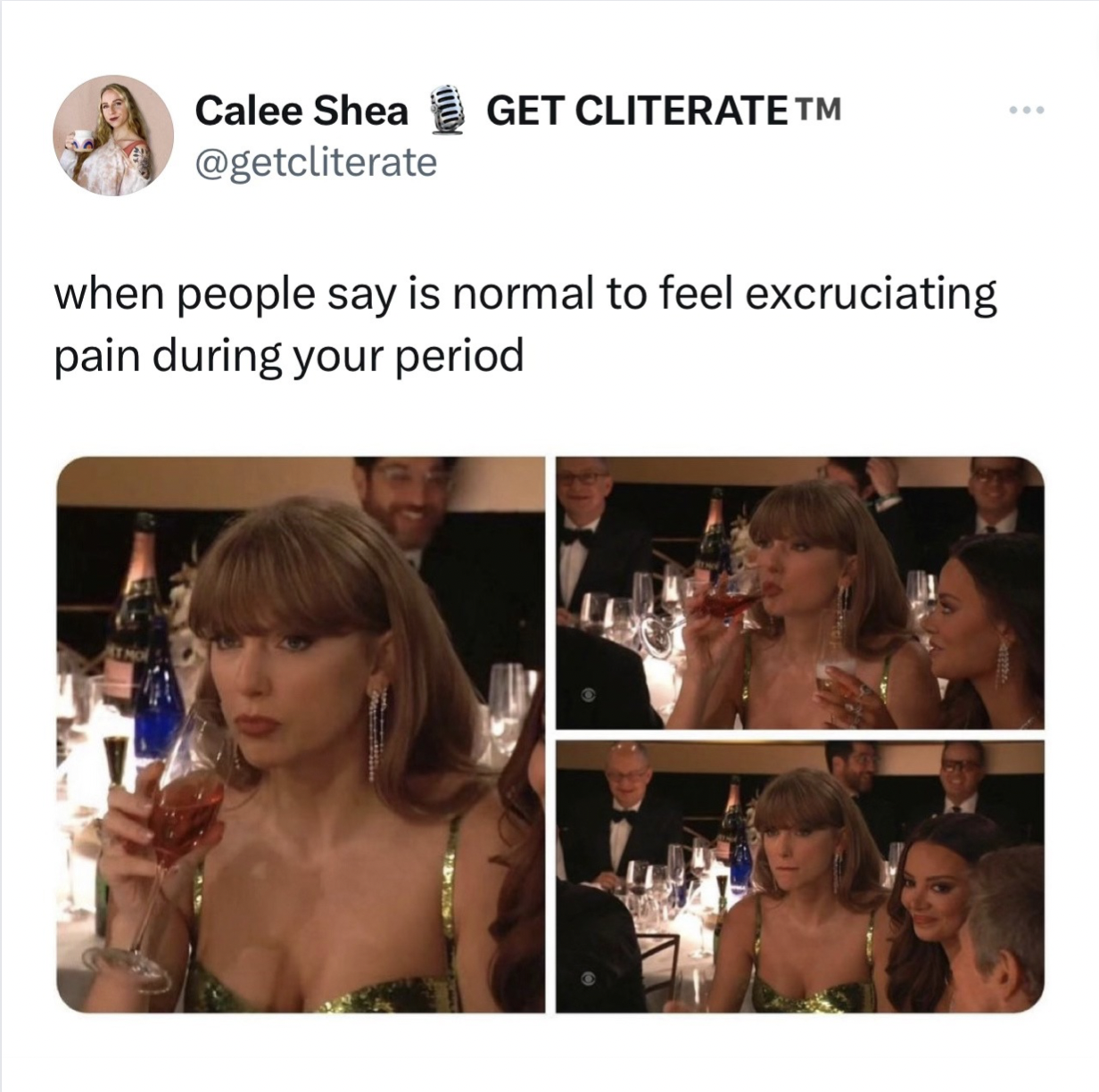Click the CBS eye watermark in bottom-right photo
The image size is (1099, 1092).
588,978
